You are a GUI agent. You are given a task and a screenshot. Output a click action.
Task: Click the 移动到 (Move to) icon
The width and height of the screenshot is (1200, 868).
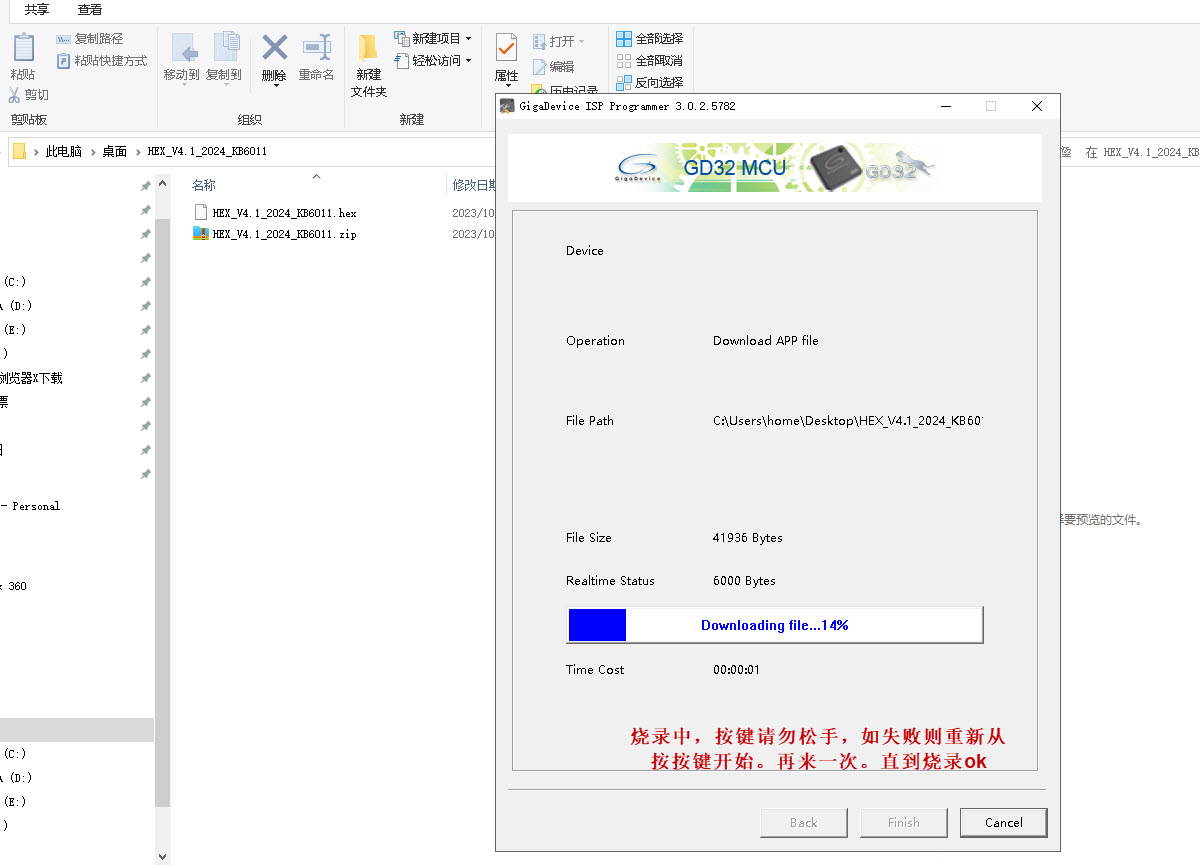click(183, 48)
